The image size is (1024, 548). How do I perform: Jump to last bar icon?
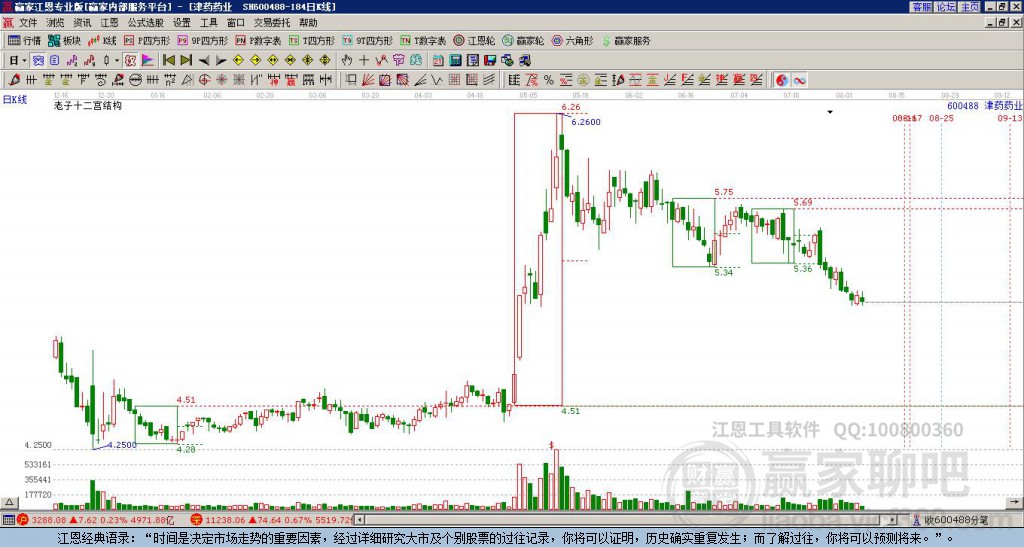coord(185,61)
